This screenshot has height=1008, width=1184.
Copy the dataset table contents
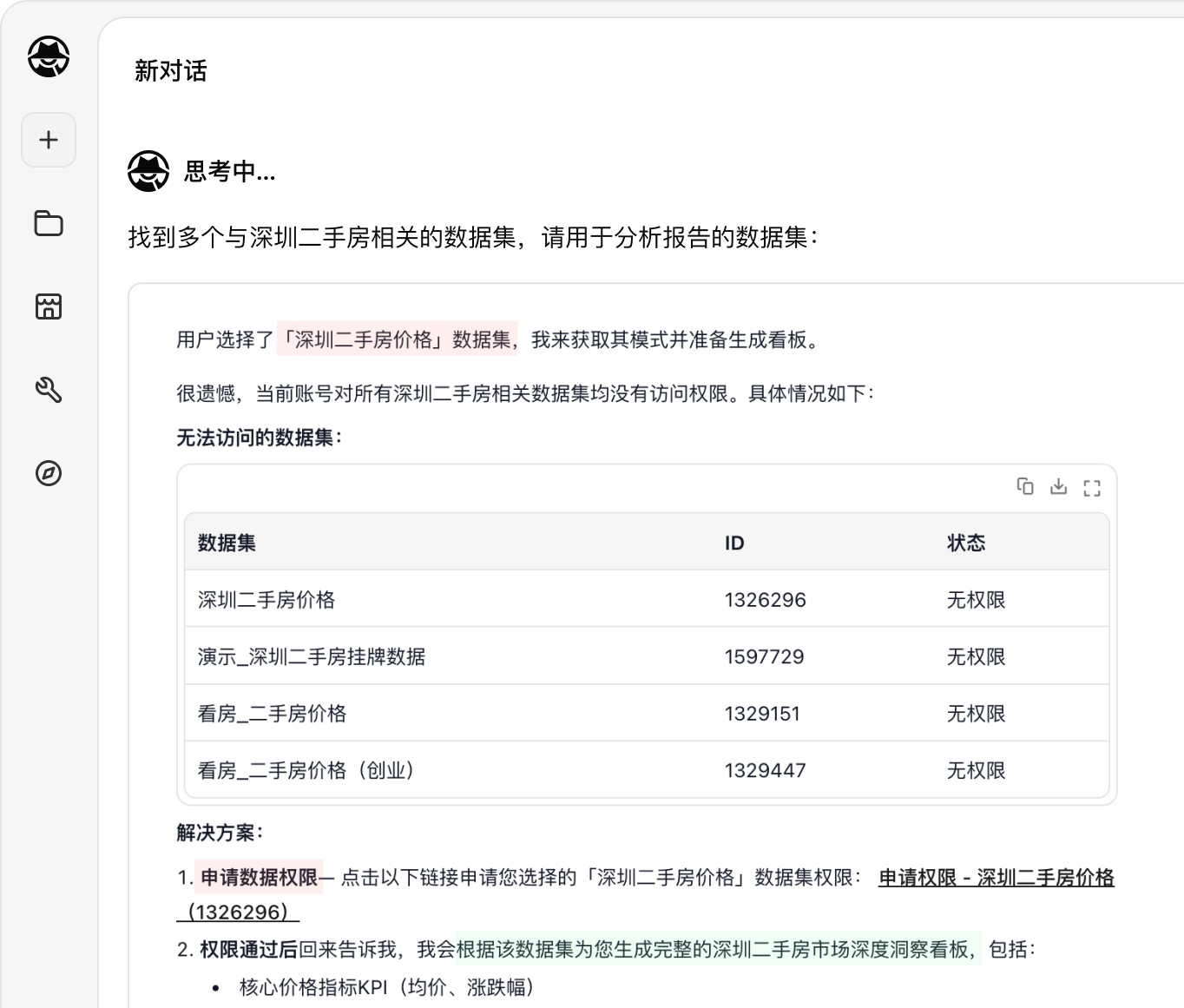(1025, 486)
